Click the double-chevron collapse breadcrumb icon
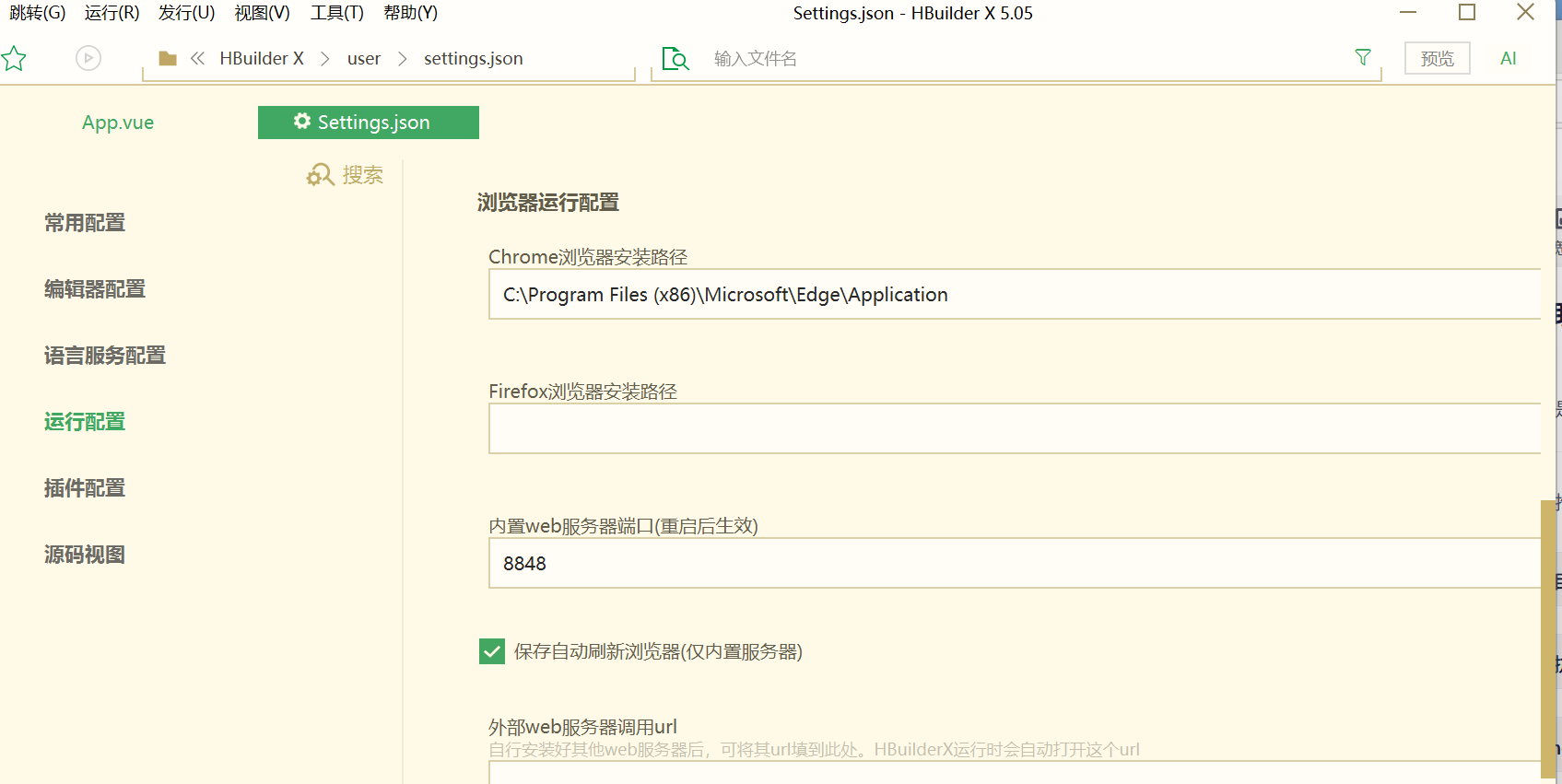 (x=197, y=58)
